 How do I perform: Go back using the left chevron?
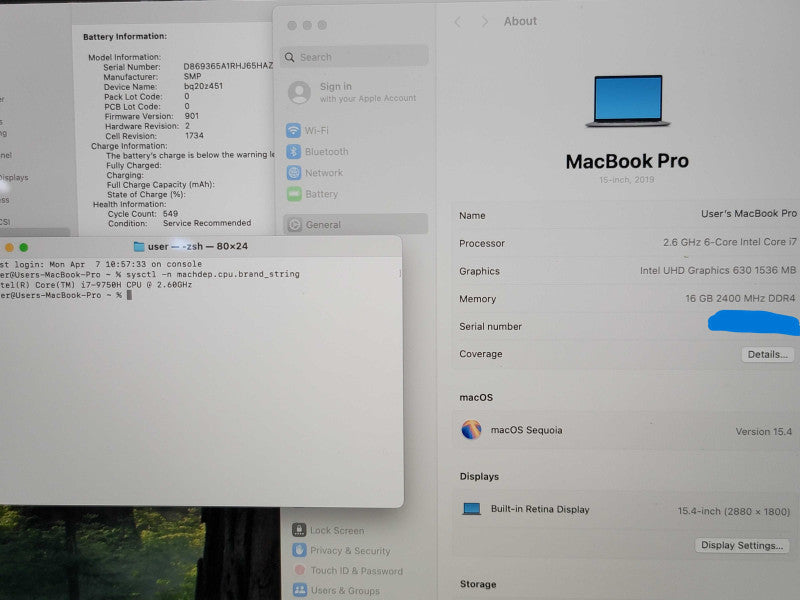coord(458,22)
